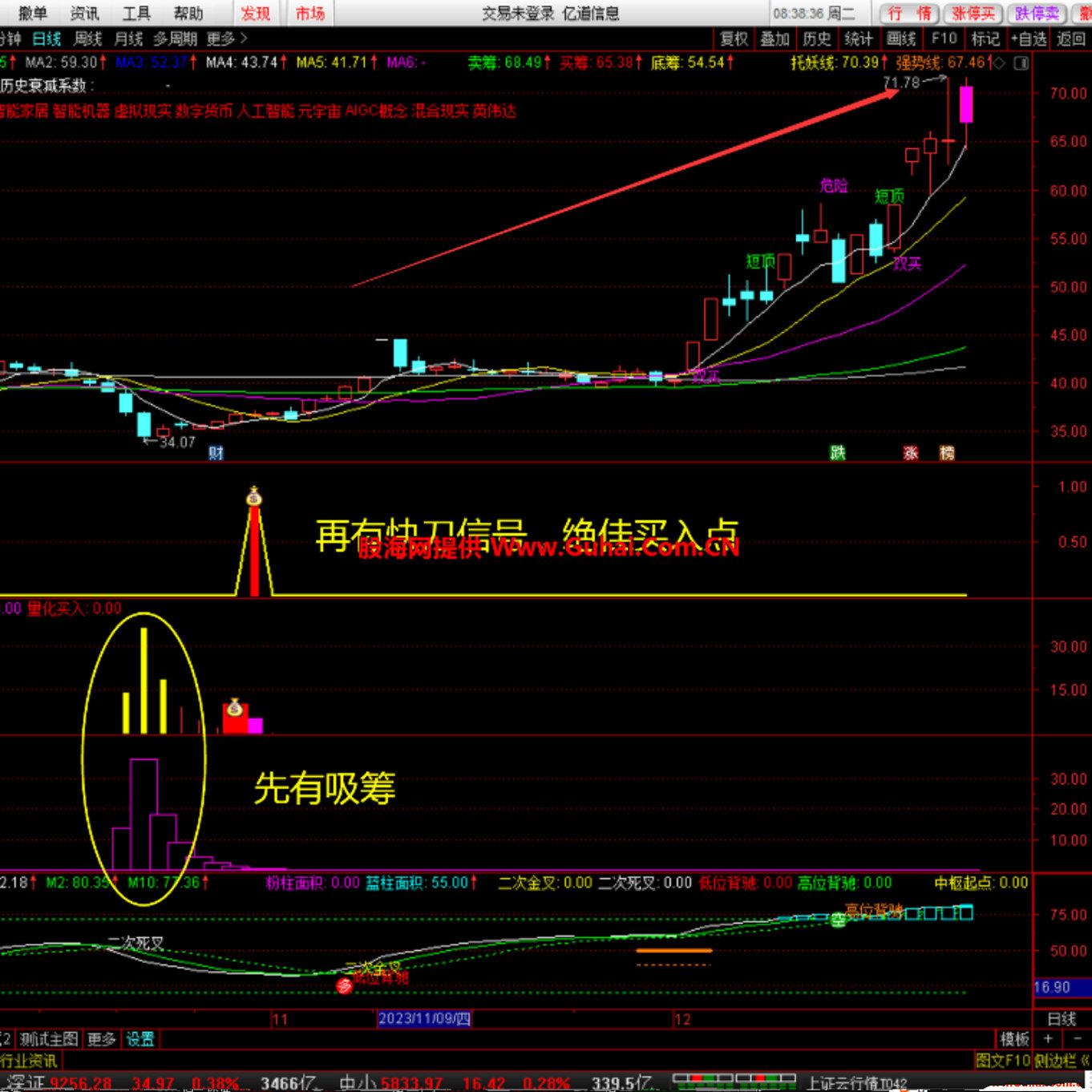Switch to the 市场 tab

pos(310,13)
